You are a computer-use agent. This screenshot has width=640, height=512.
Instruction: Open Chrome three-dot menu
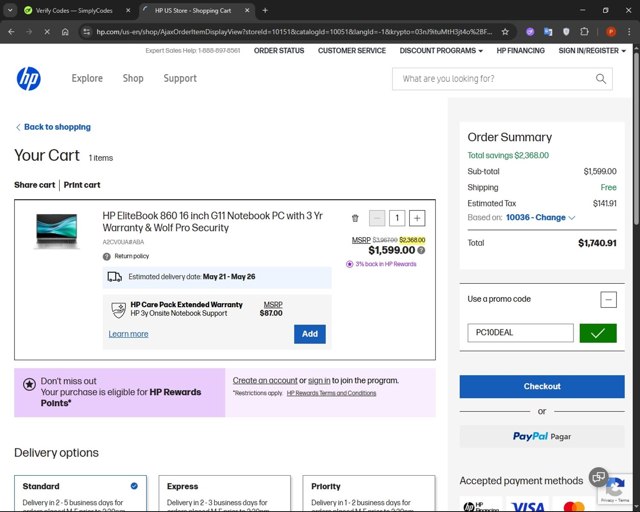[x=629, y=31]
